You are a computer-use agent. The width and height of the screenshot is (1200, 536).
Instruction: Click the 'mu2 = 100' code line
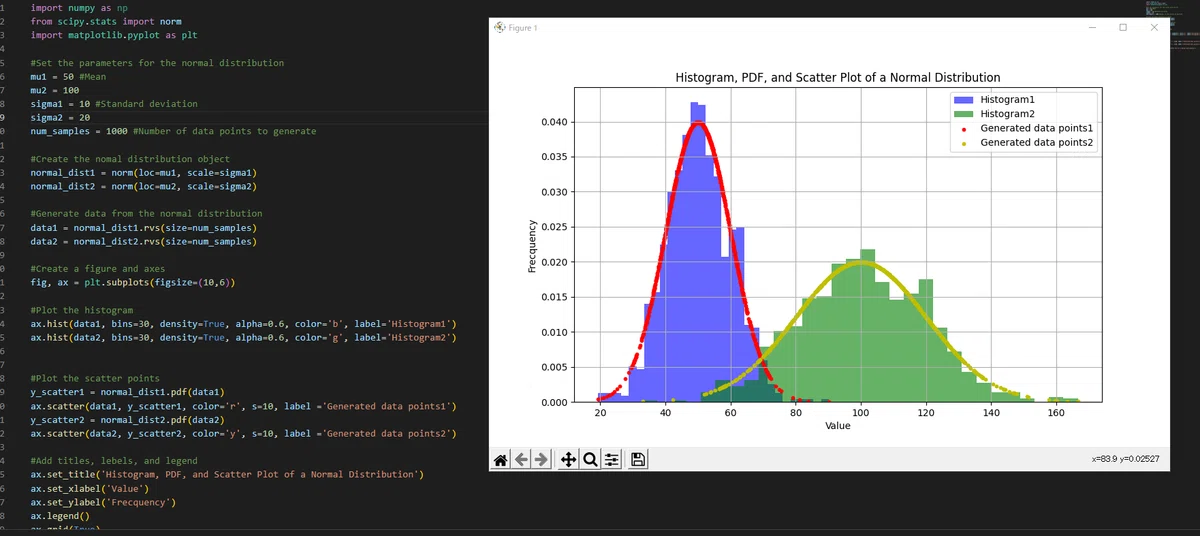pyautogui.click(x=55, y=90)
